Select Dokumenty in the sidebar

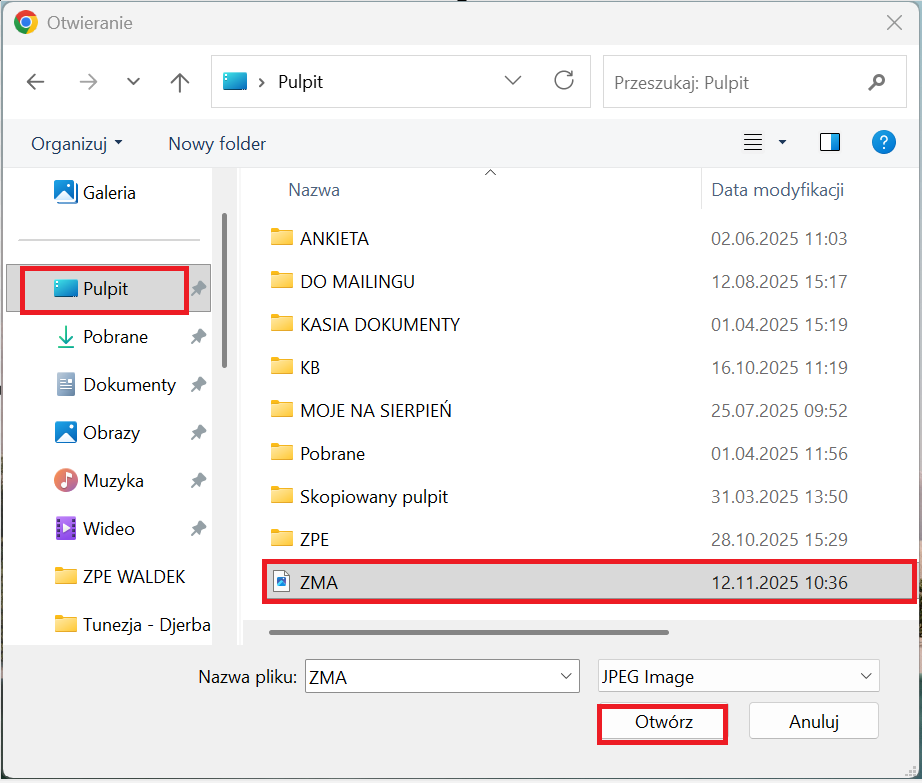coord(129,385)
